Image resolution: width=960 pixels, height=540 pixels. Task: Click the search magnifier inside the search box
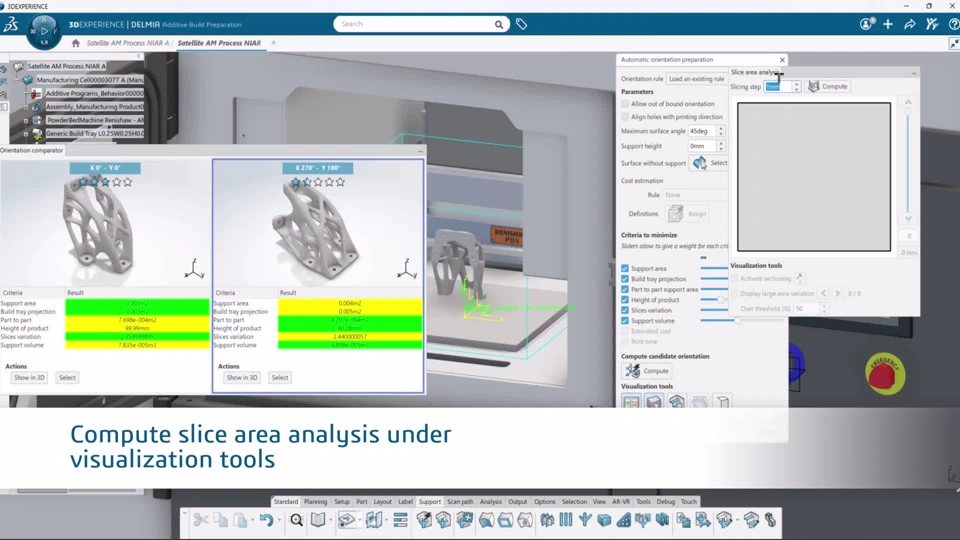pos(499,24)
